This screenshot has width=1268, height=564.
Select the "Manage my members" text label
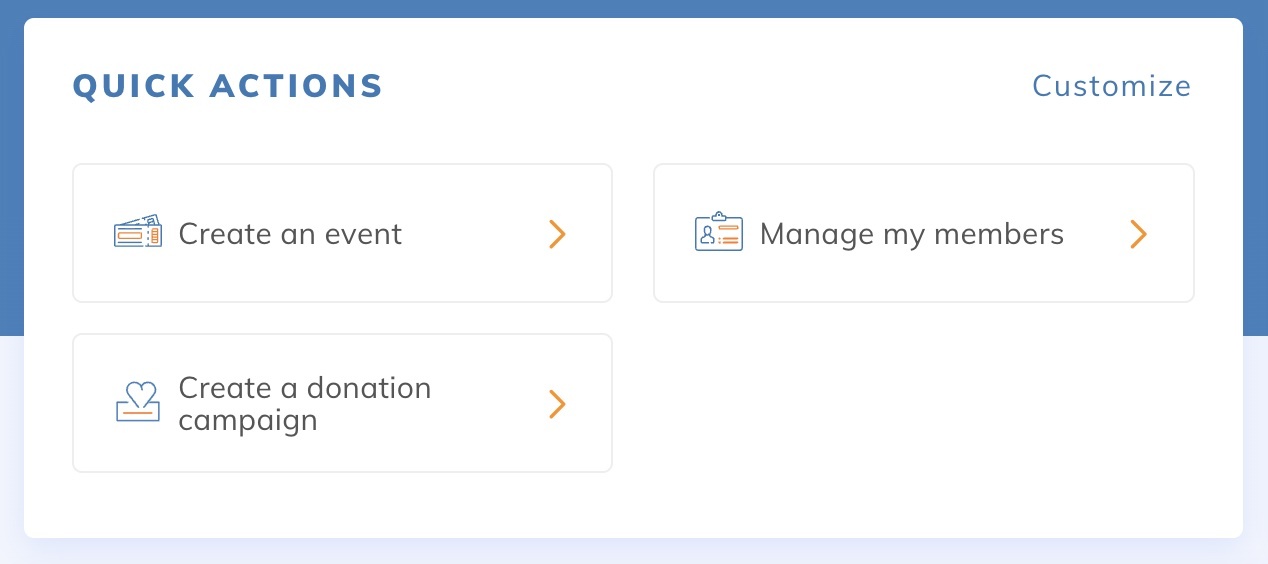pos(911,234)
